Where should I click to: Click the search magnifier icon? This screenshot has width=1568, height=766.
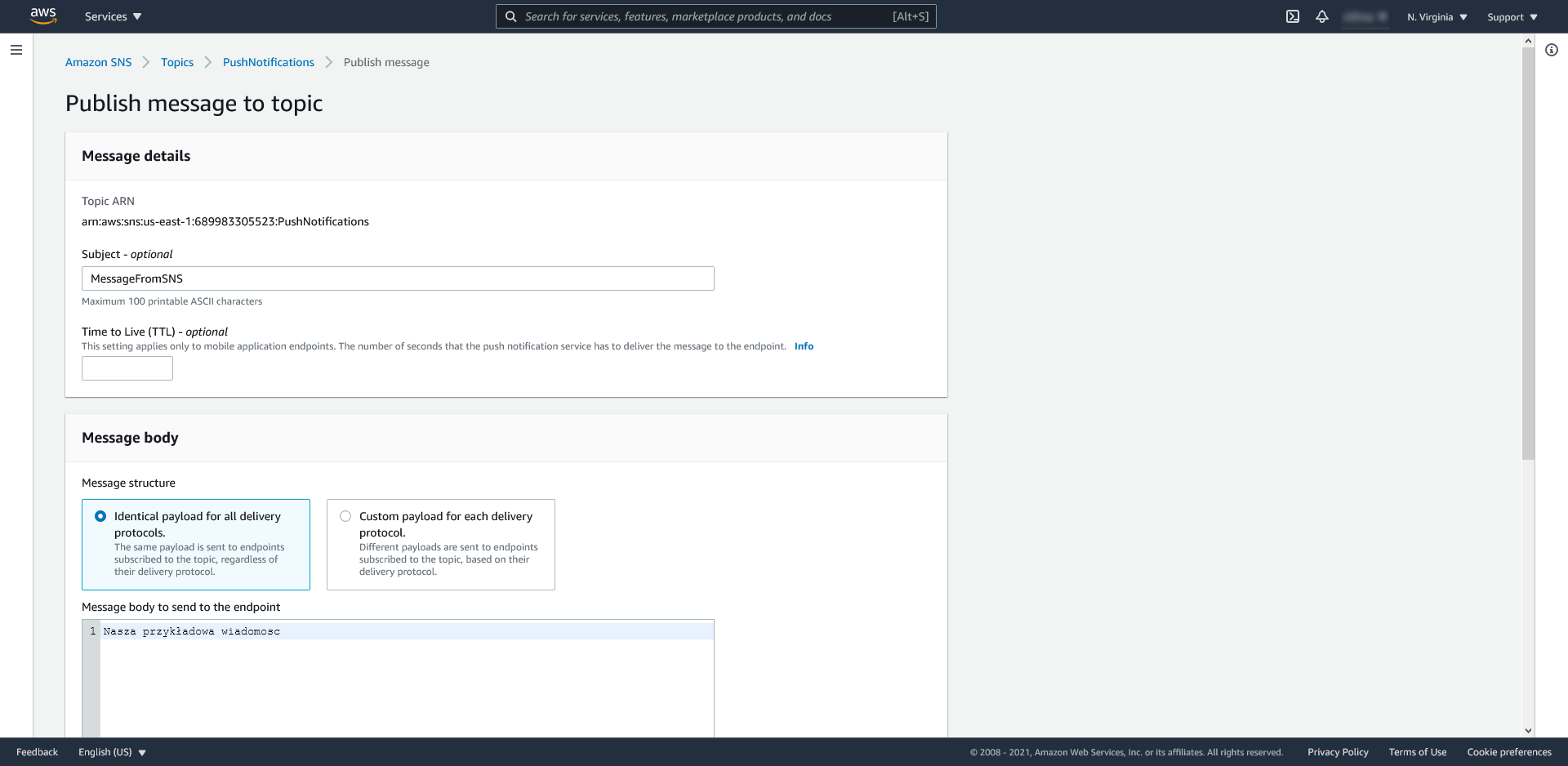point(510,16)
